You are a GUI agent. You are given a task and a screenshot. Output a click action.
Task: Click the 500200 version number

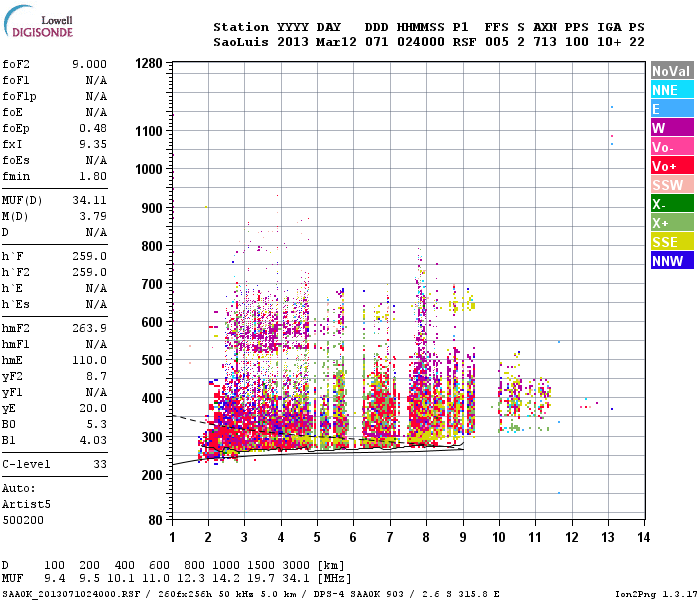(x=23, y=521)
